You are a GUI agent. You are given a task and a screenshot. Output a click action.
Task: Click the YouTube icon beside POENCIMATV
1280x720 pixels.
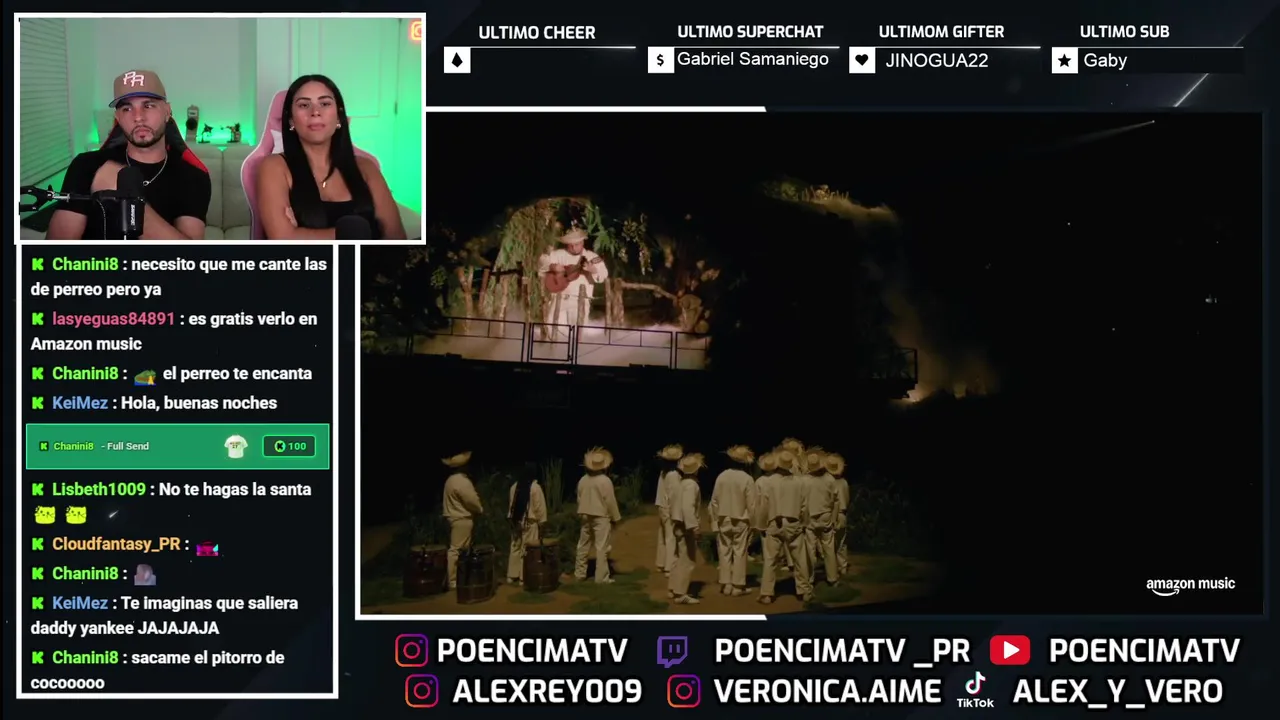[1010, 651]
